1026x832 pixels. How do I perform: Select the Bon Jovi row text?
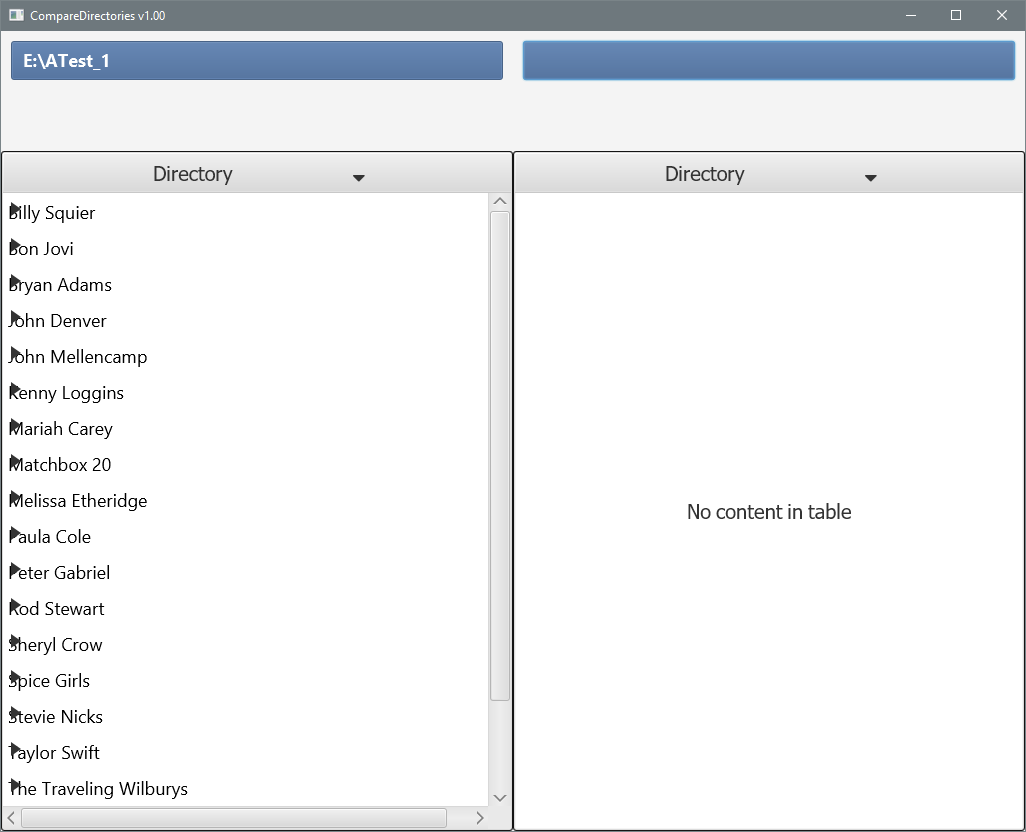[x=41, y=249]
